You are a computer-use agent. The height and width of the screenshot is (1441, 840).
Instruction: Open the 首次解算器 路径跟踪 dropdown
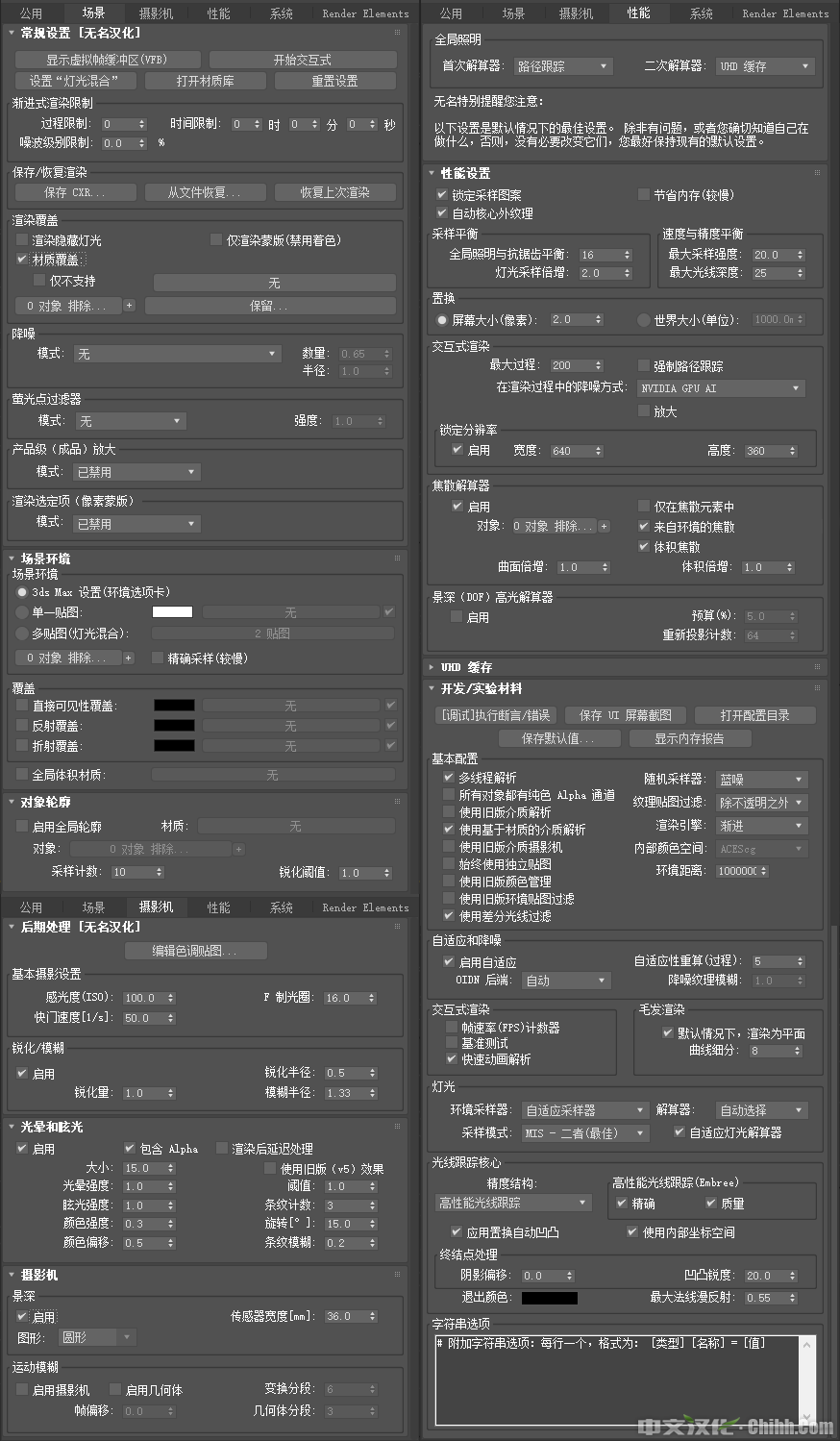tap(563, 66)
